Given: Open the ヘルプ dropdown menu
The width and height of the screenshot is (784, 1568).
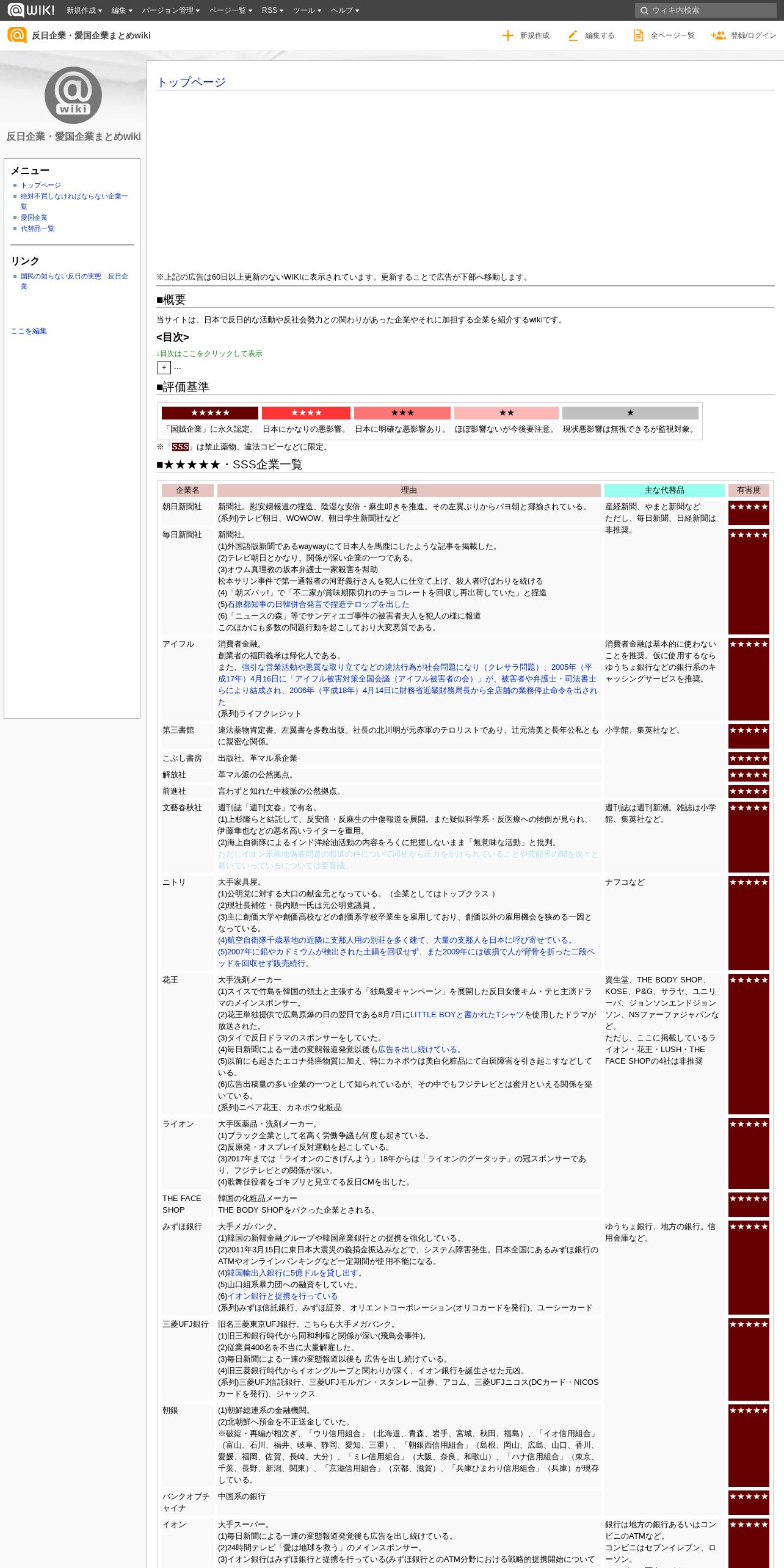Looking at the screenshot, I should point(345,10).
